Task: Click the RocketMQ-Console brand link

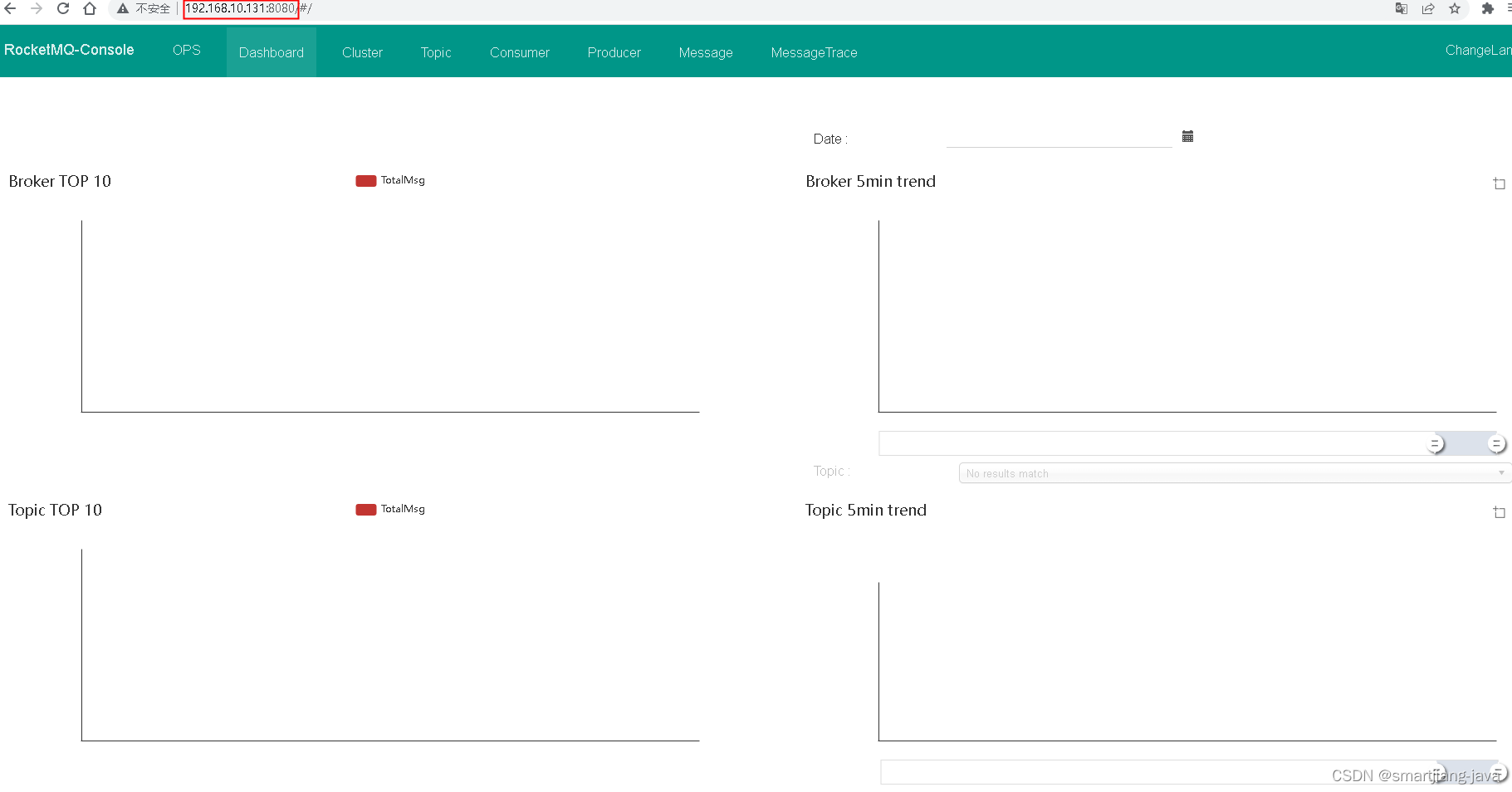Action: tap(69, 50)
